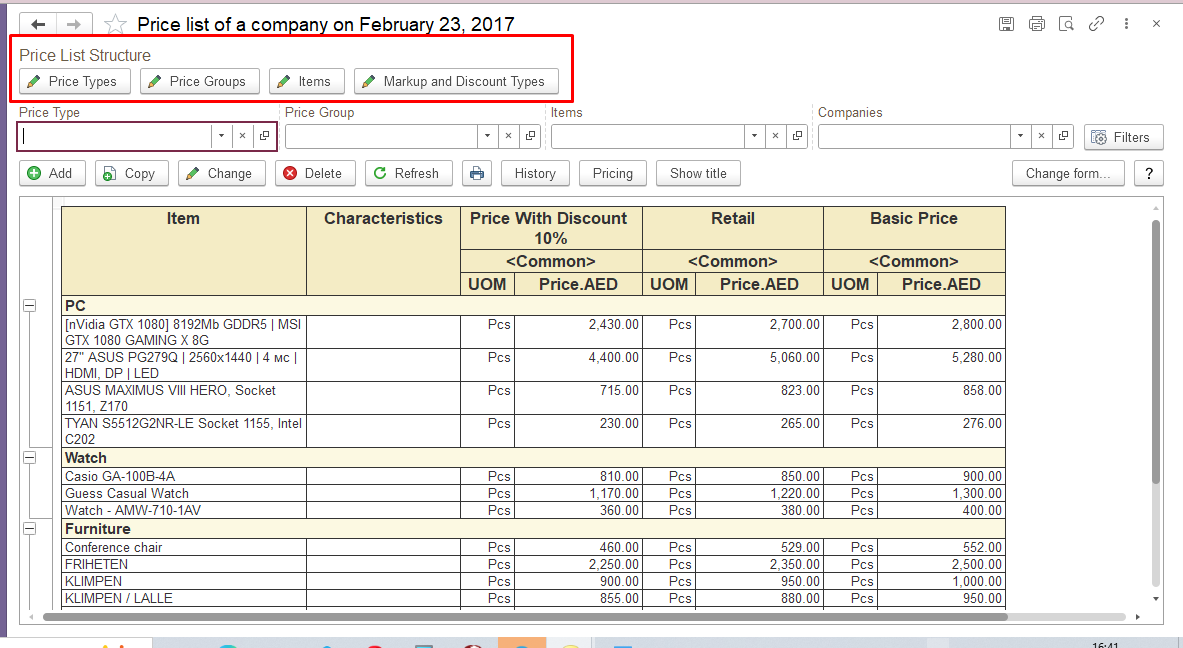Open the Filters settings
Screen dimensions: 1183x648
tap(1123, 137)
